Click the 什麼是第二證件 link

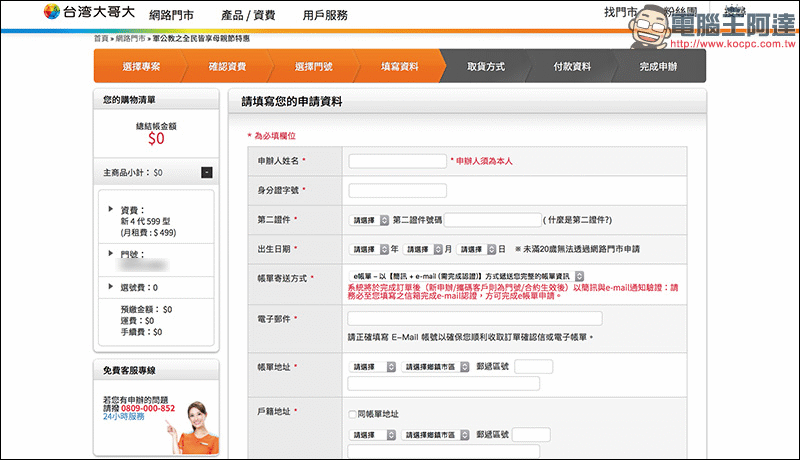click(577, 220)
